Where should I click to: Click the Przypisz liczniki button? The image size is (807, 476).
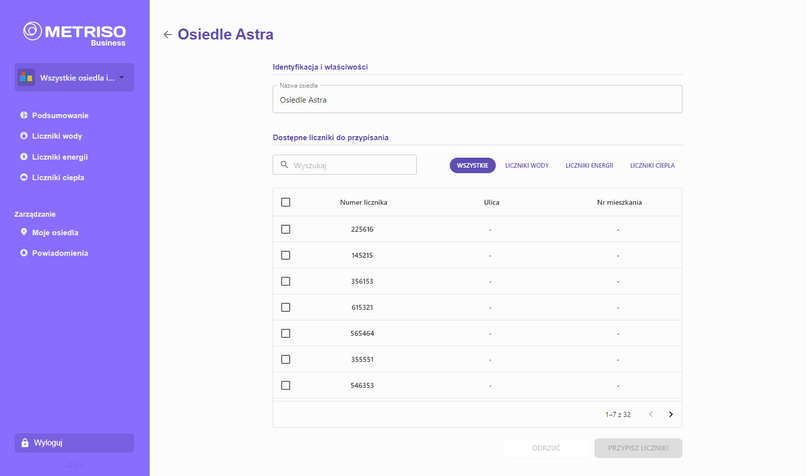tap(638, 448)
